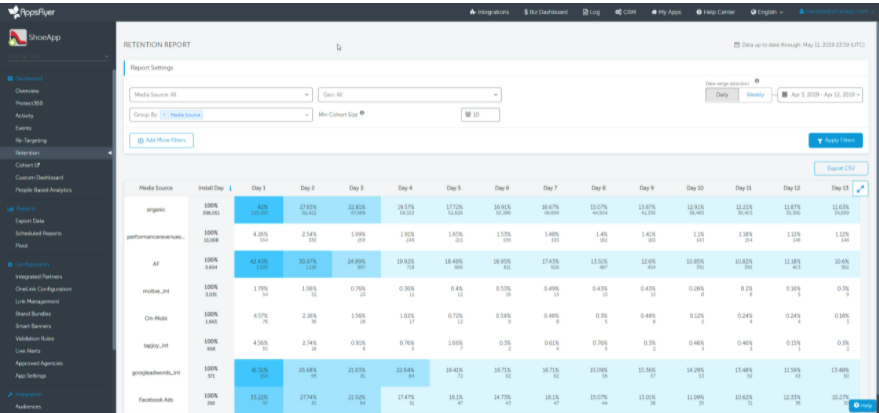The width and height of the screenshot is (879, 413).
Task: Go to Protect360 in the sidebar
Action: point(29,103)
